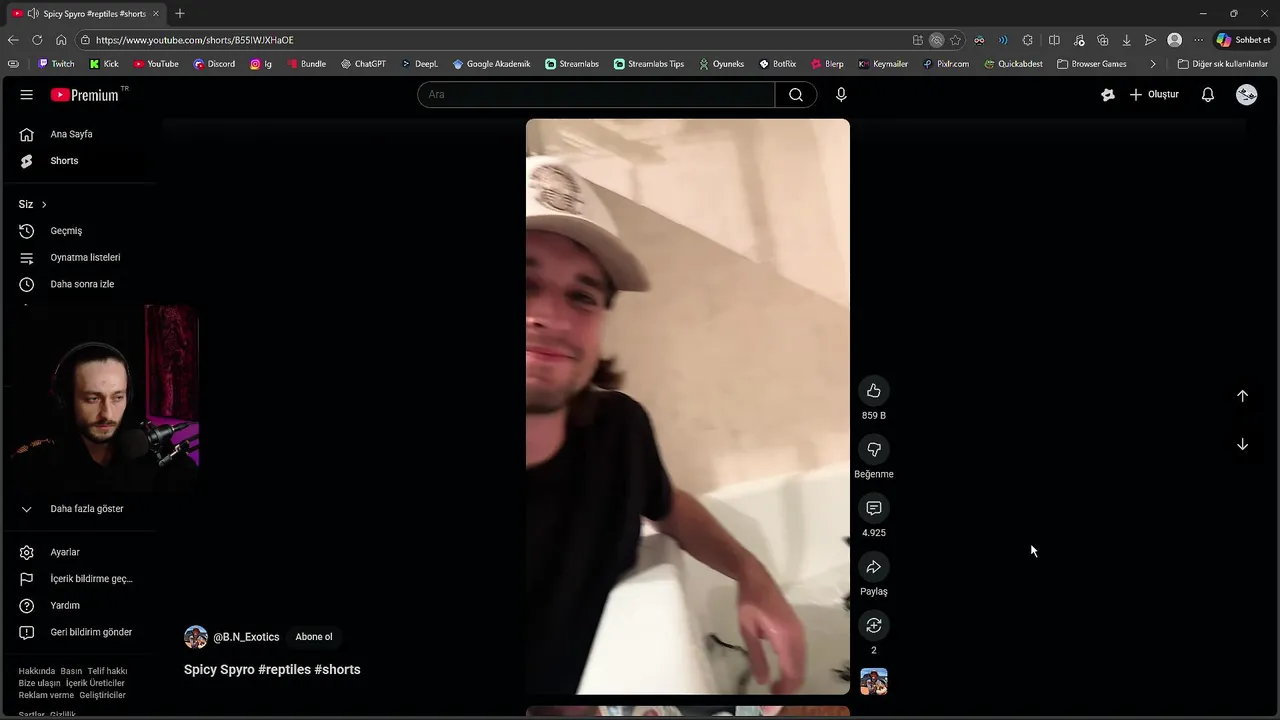The image size is (1280, 720).
Task: Click the Geliştiriciler footer link
Action: point(103,695)
